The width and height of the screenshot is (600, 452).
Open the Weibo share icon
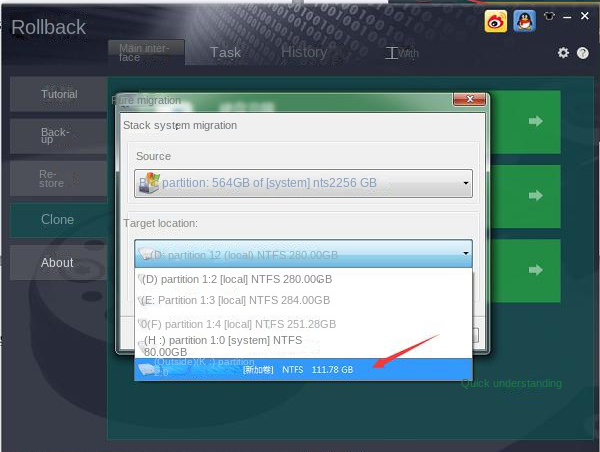click(496, 21)
